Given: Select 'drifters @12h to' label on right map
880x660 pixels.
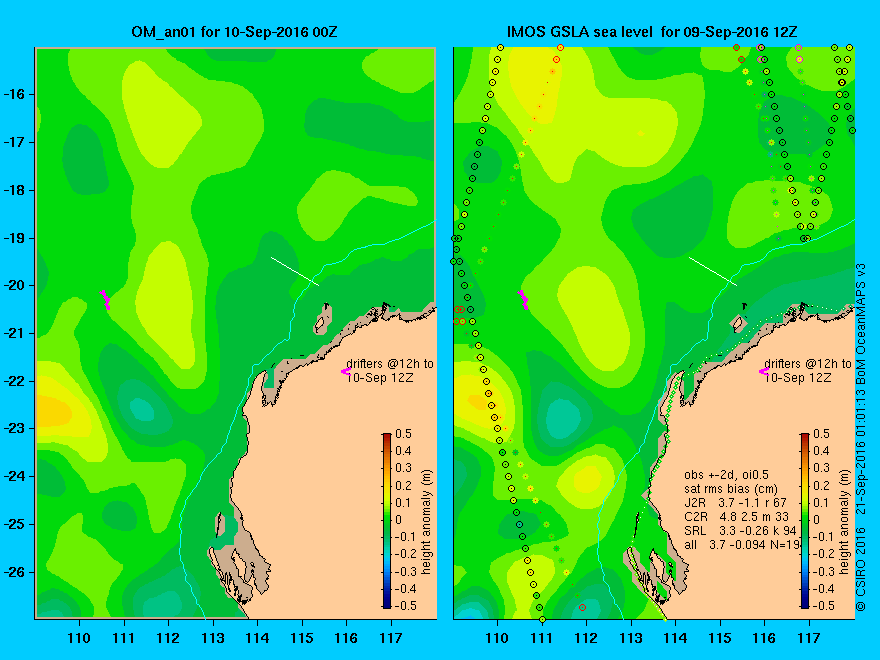Looking at the screenshot, I should [808, 364].
